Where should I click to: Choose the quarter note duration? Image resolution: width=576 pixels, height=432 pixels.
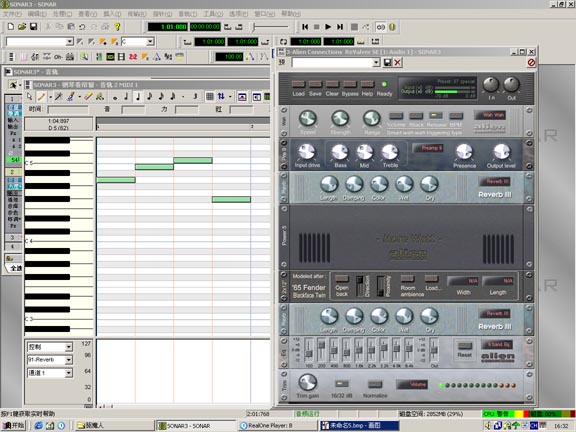138,97
